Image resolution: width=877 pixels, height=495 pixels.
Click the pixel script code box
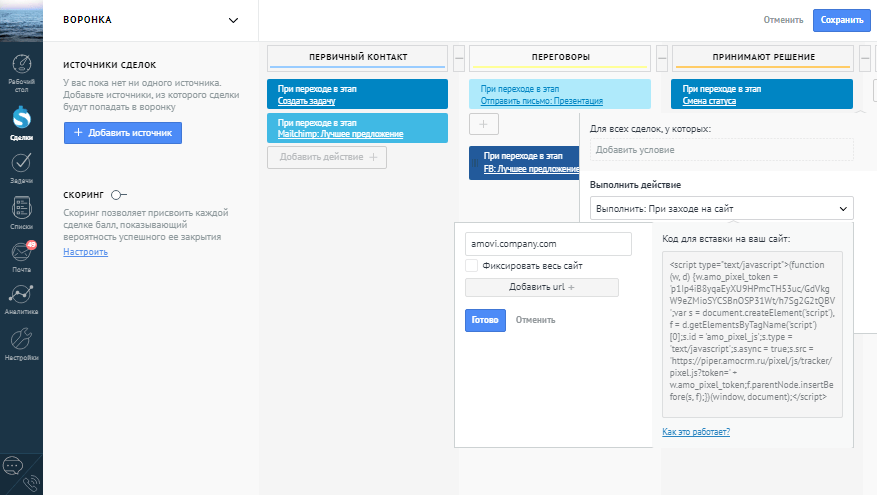752,334
